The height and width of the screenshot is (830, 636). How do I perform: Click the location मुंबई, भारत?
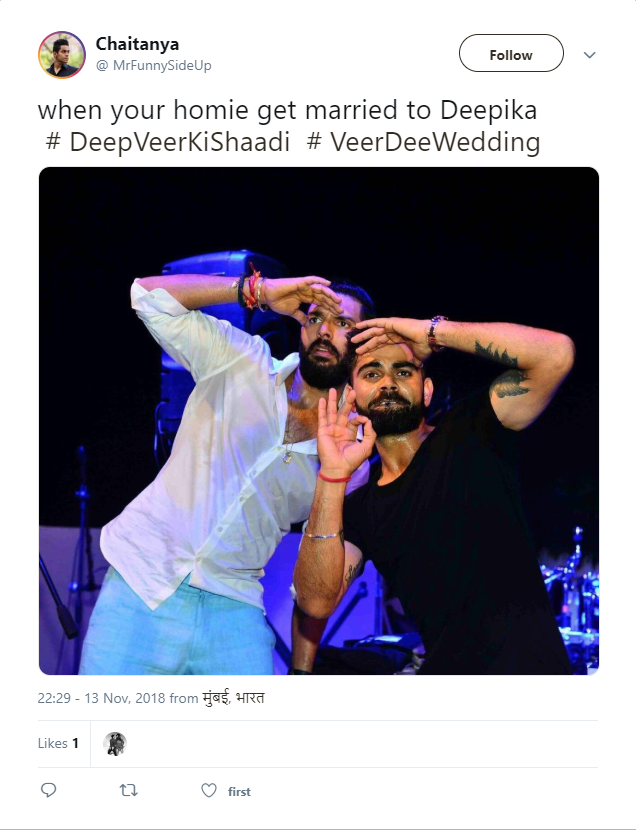(233, 698)
